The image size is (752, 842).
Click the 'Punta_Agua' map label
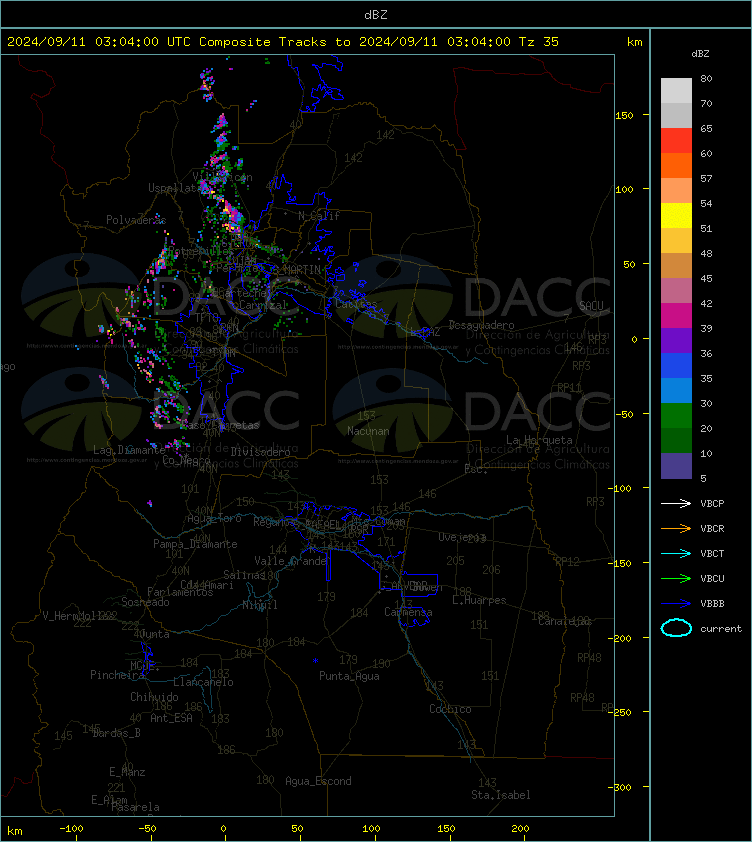(x=349, y=676)
